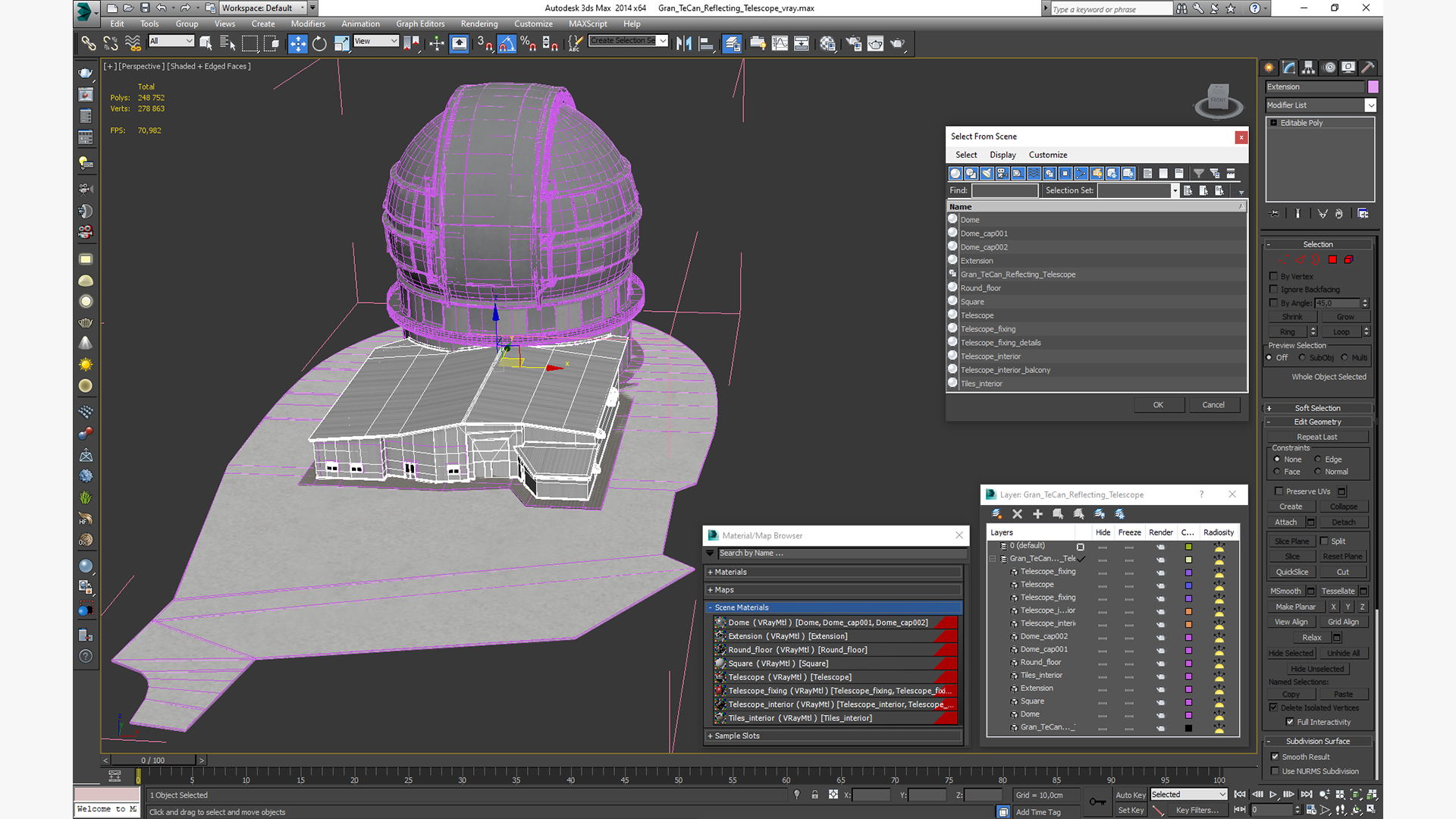Click the Display tab in Select From Scene
Screen dimensions: 1456x819
(x=1001, y=154)
